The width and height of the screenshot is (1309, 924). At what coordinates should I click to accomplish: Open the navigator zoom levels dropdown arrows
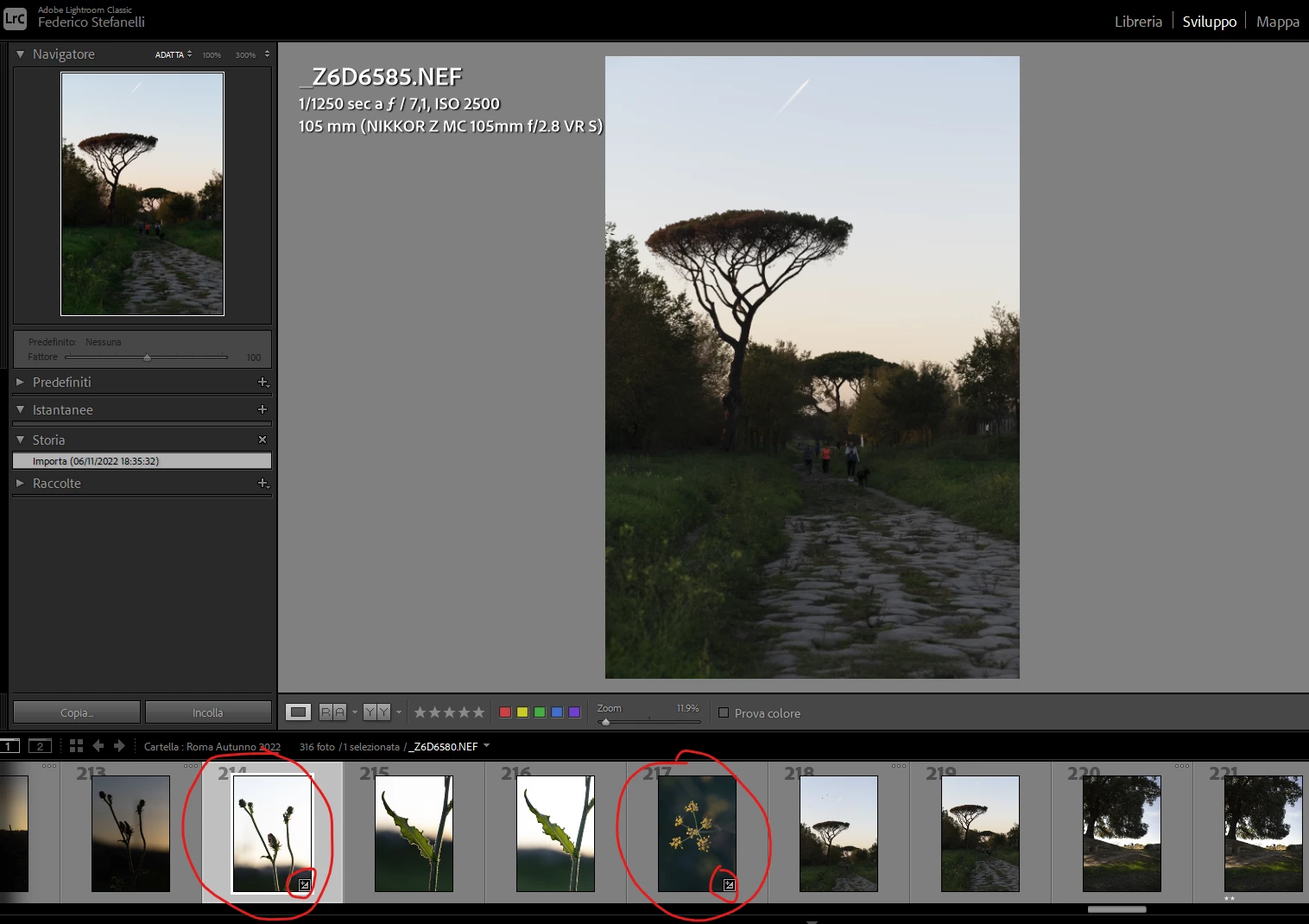click(x=267, y=54)
